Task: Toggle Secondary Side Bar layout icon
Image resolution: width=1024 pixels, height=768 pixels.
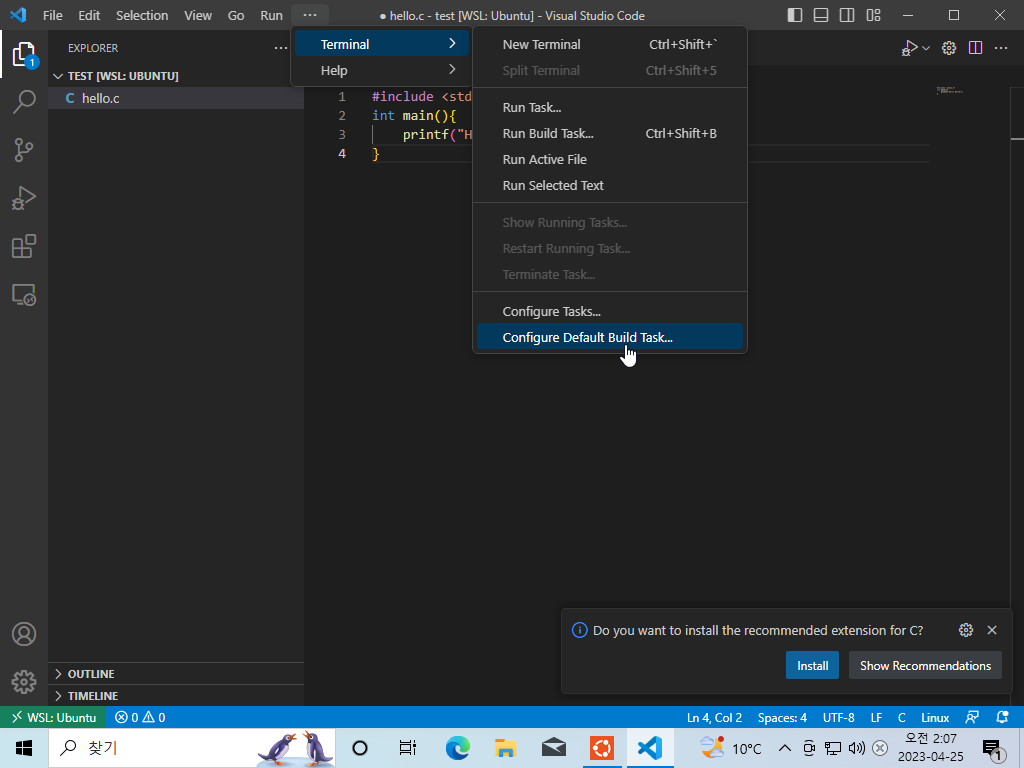Action: [847, 15]
